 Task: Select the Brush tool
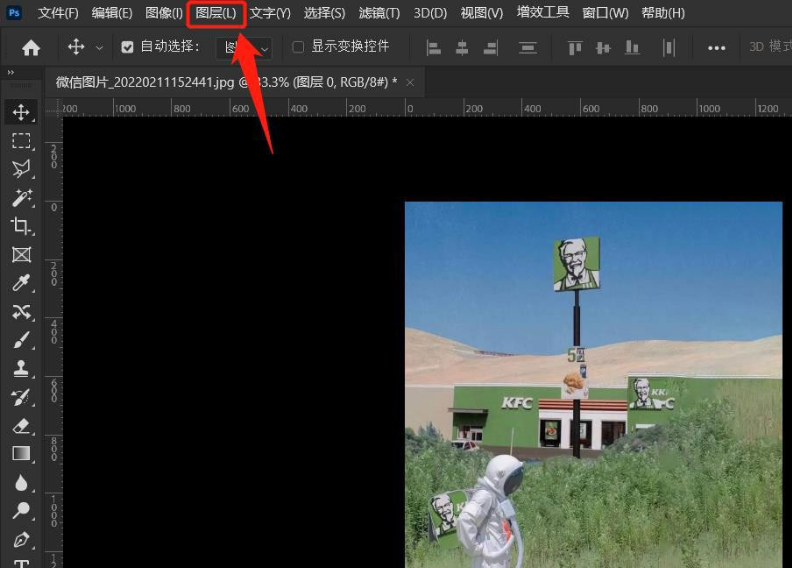(21, 340)
